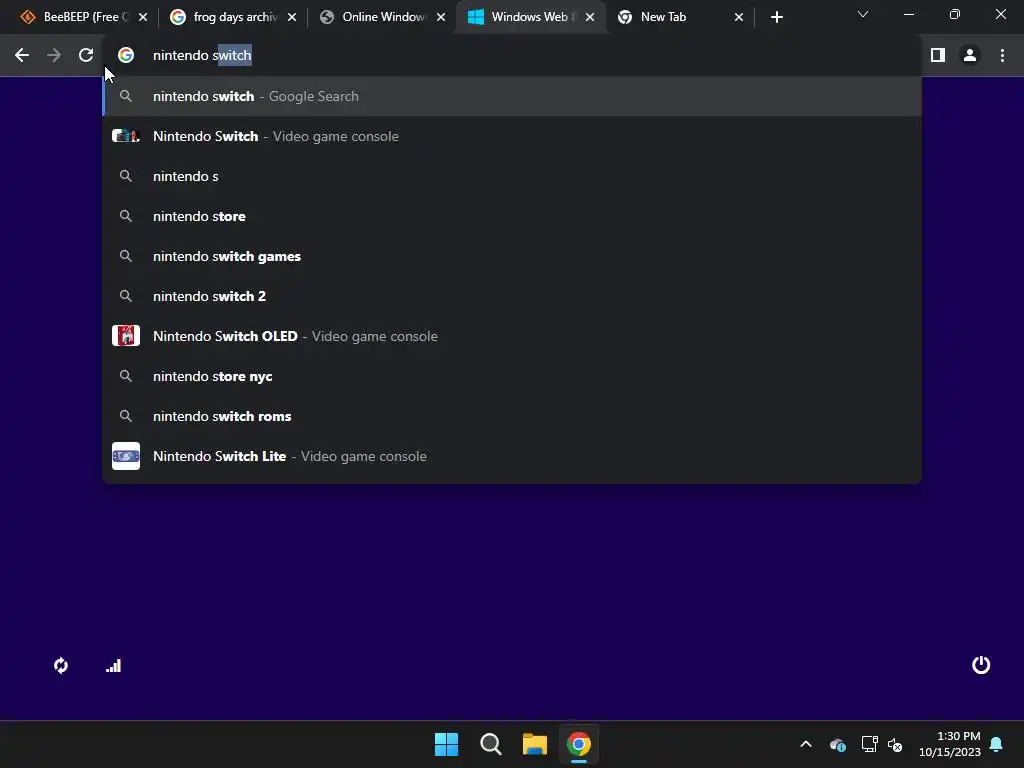
Task: Close the Windows Web tab
Action: click(590, 18)
